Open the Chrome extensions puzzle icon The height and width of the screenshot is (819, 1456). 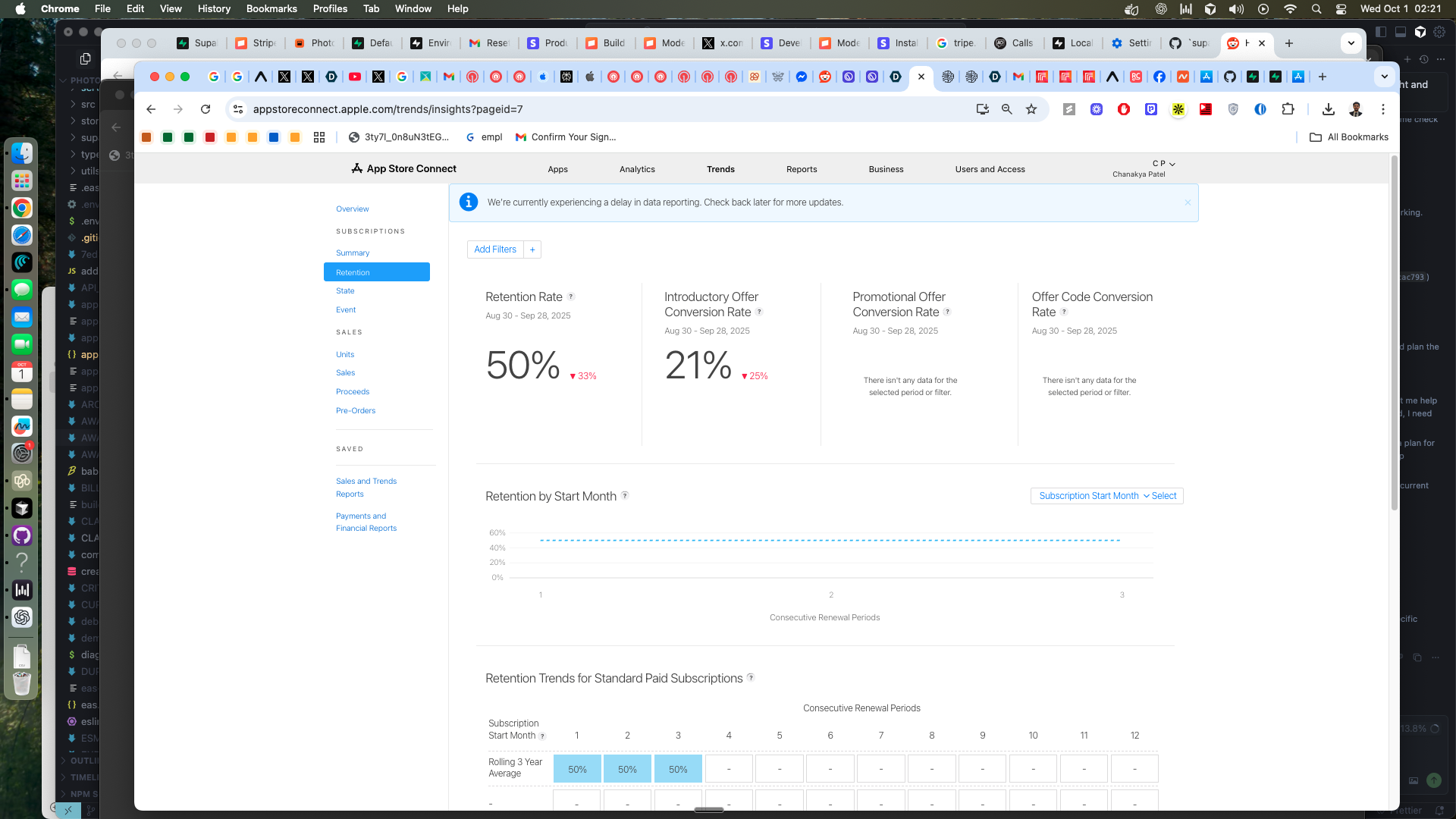1288,109
